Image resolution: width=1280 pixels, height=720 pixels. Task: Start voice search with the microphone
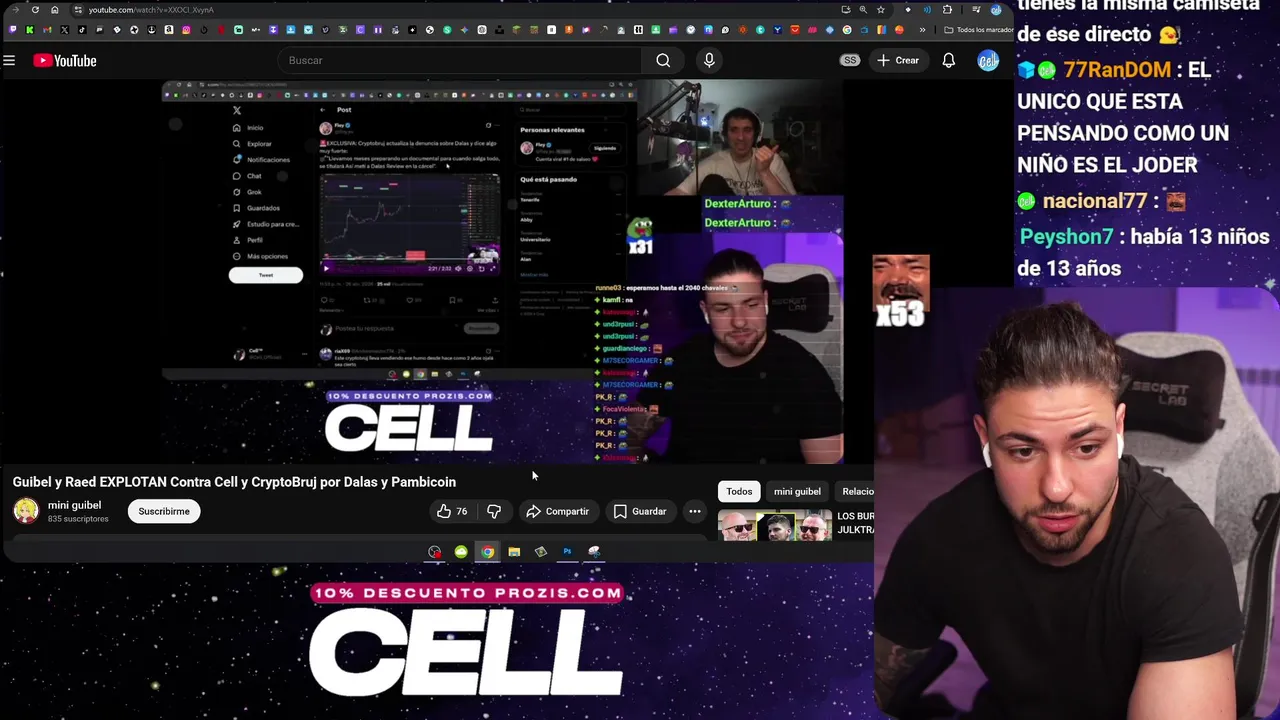tap(709, 61)
